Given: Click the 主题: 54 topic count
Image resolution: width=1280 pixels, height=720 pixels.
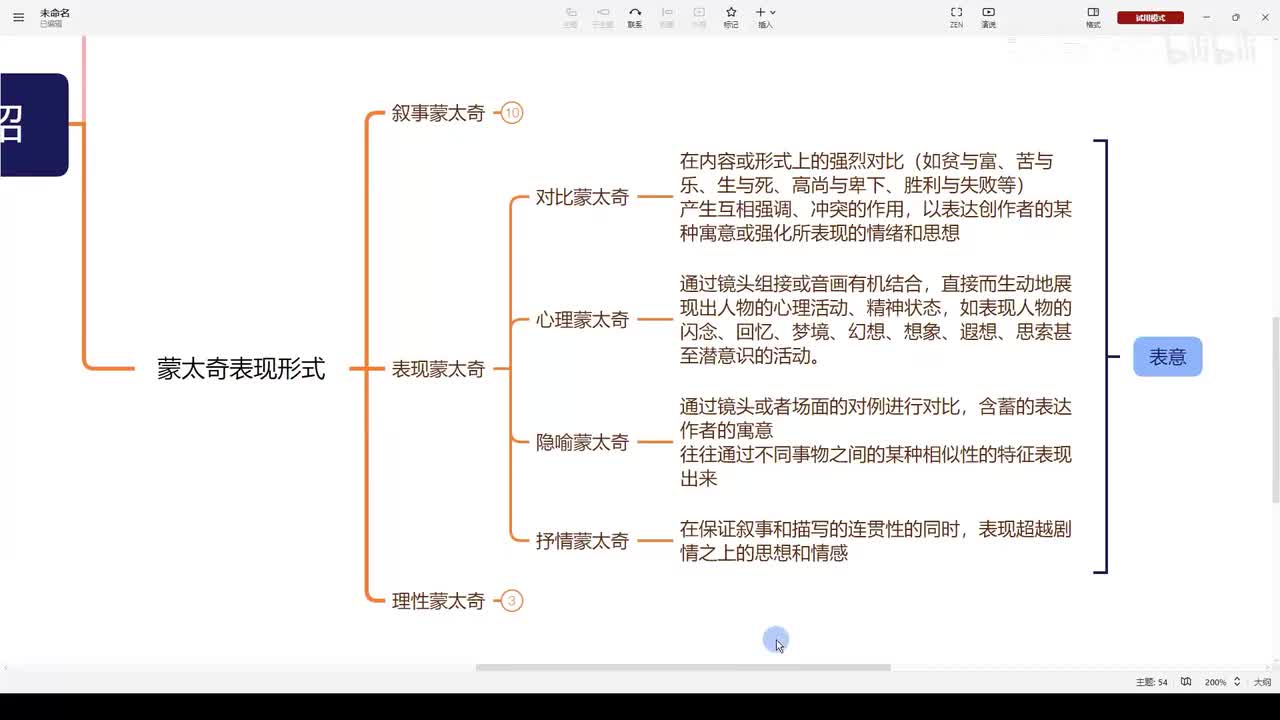Looking at the screenshot, I should click(1151, 682).
